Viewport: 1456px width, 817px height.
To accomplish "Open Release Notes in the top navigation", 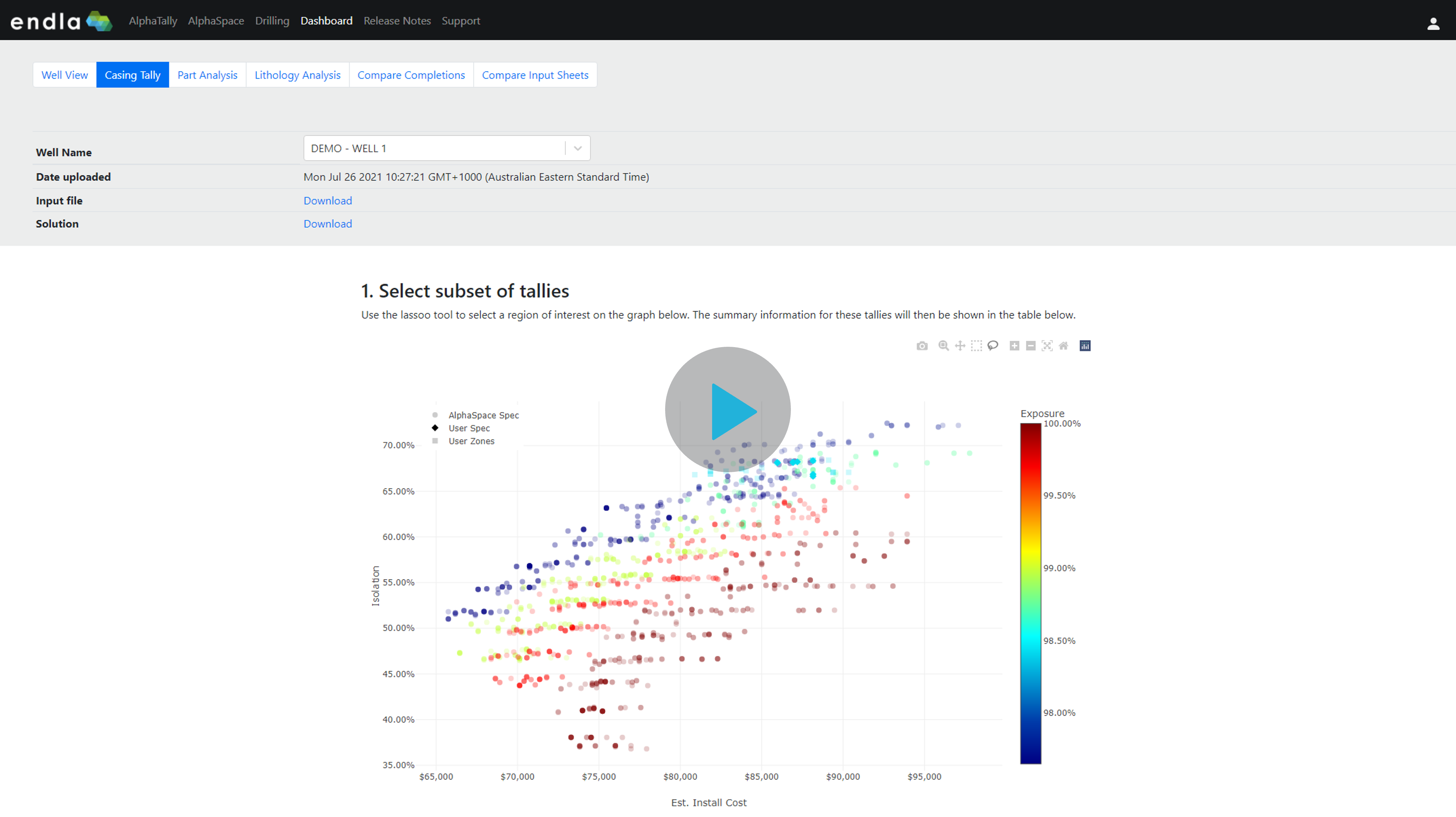I will point(397,21).
